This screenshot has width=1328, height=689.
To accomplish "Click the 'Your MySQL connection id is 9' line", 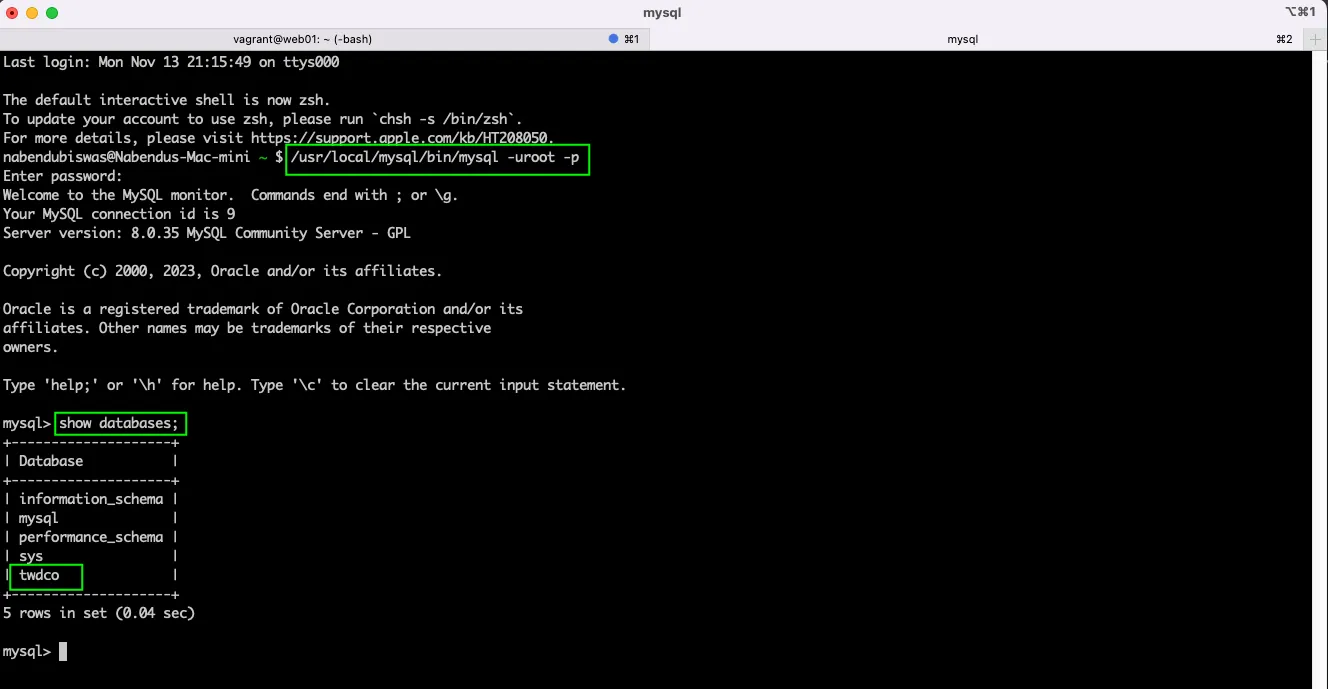I will [119, 214].
